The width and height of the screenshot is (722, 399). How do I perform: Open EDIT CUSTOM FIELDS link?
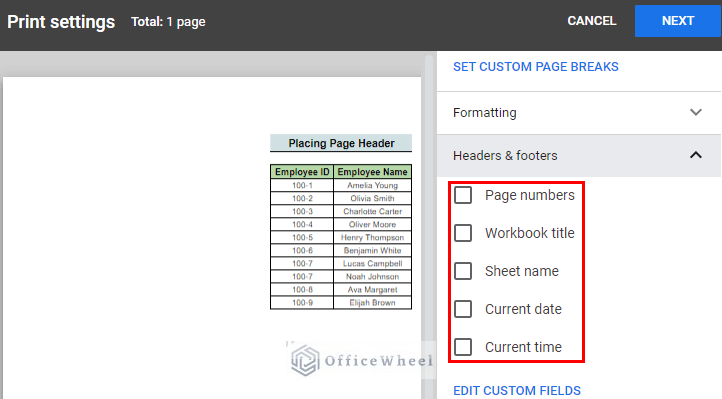(517, 390)
